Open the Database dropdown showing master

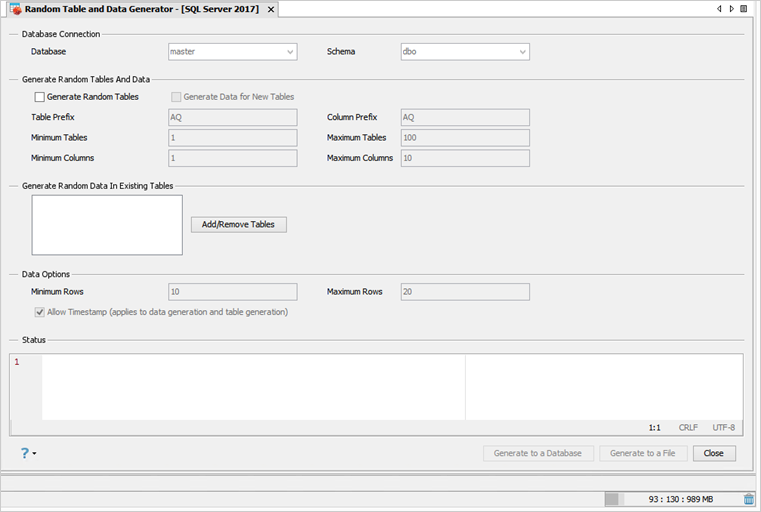point(232,52)
